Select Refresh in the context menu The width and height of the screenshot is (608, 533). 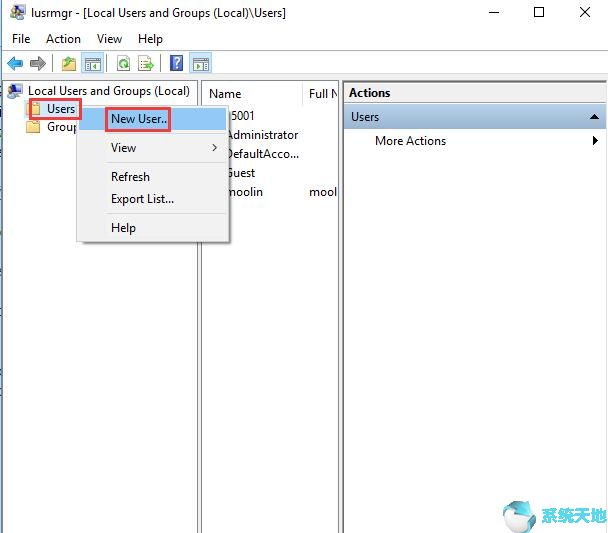coord(153,177)
